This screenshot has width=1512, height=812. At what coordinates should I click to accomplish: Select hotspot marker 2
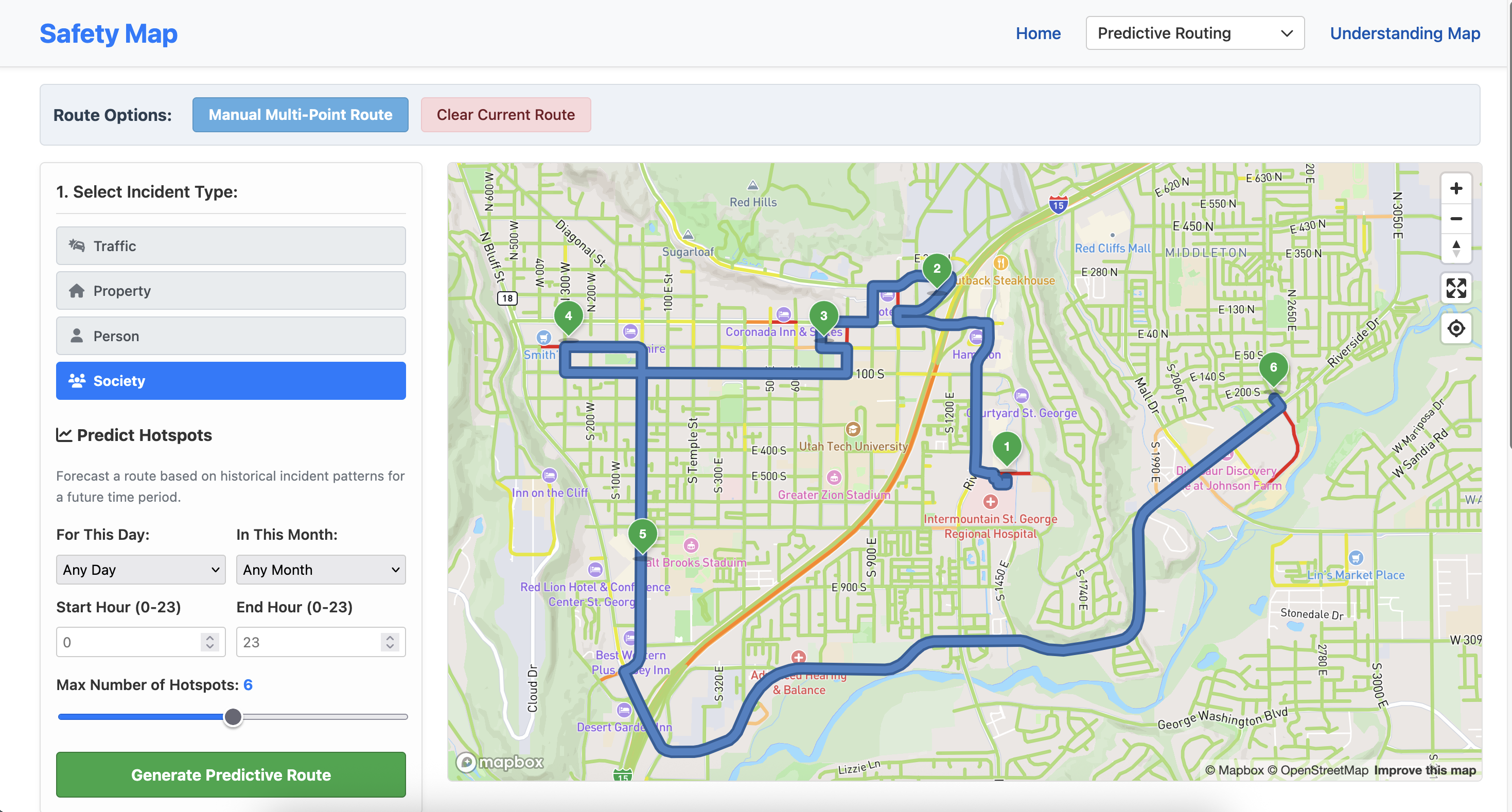(937, 271)
